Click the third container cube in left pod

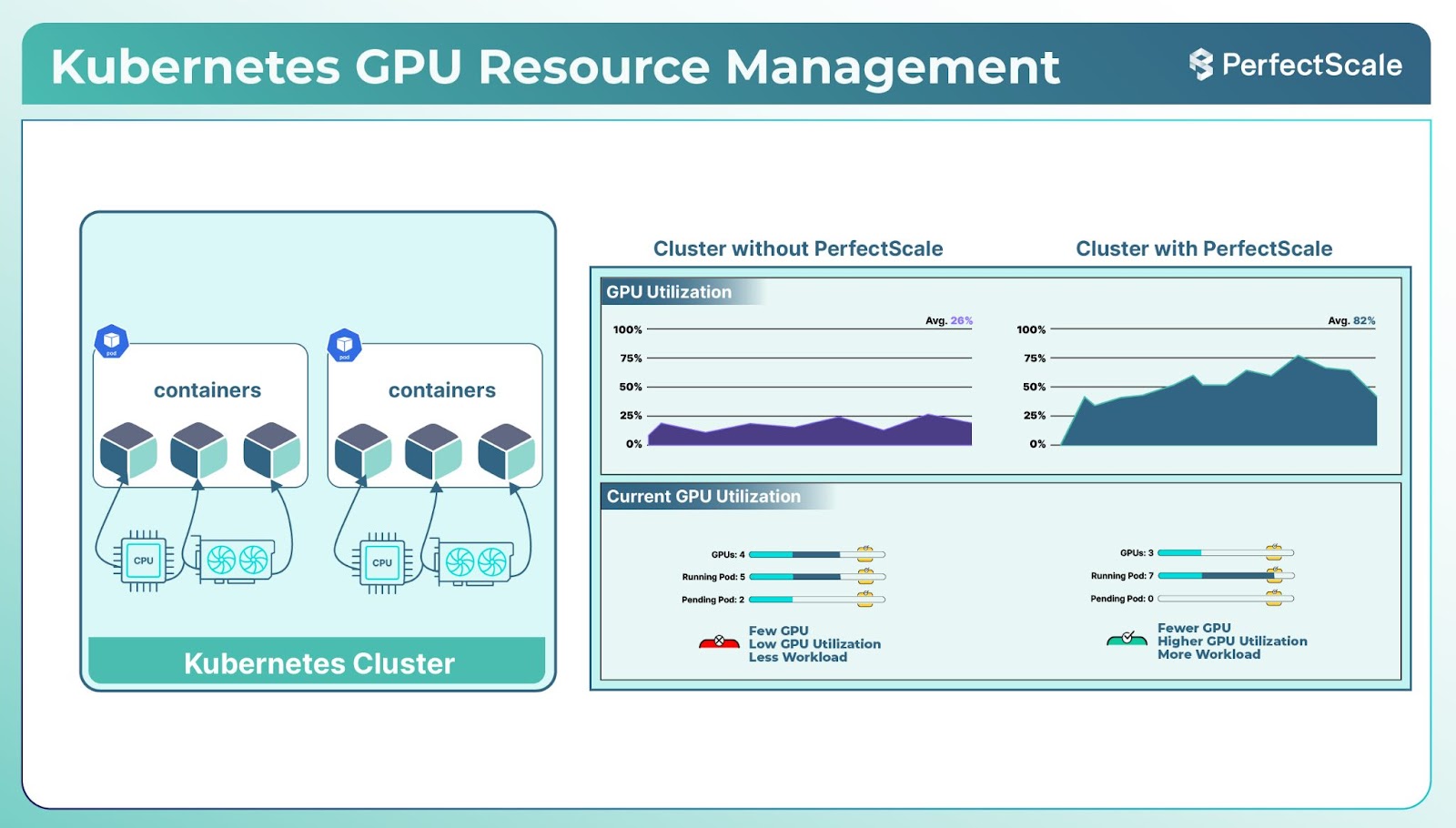[x=272, y=451]
